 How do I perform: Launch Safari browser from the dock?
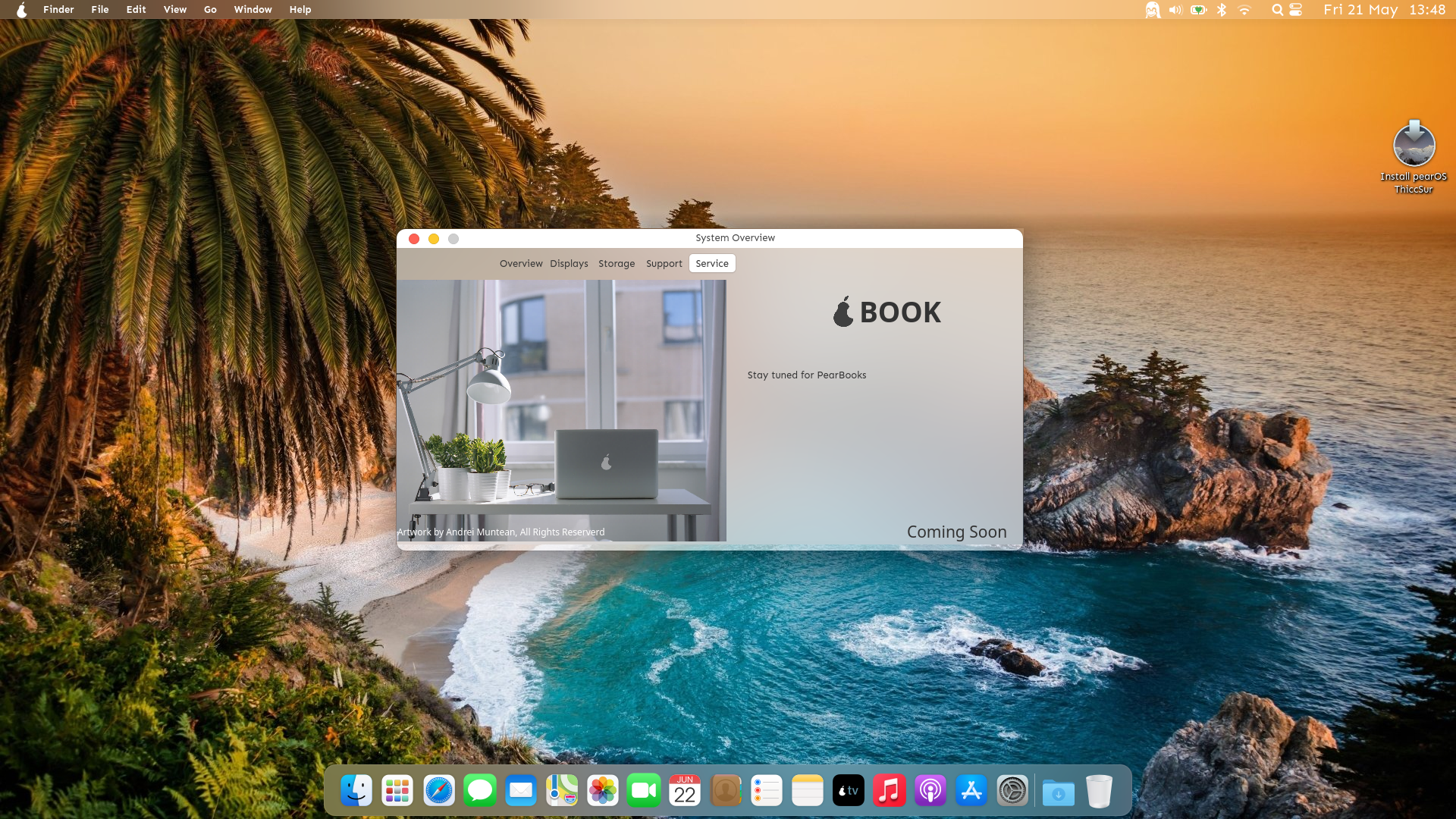tap(439, 791)
